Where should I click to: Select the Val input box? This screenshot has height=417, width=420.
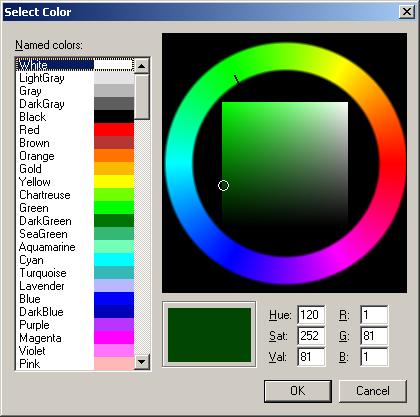(x=311, y=357)
